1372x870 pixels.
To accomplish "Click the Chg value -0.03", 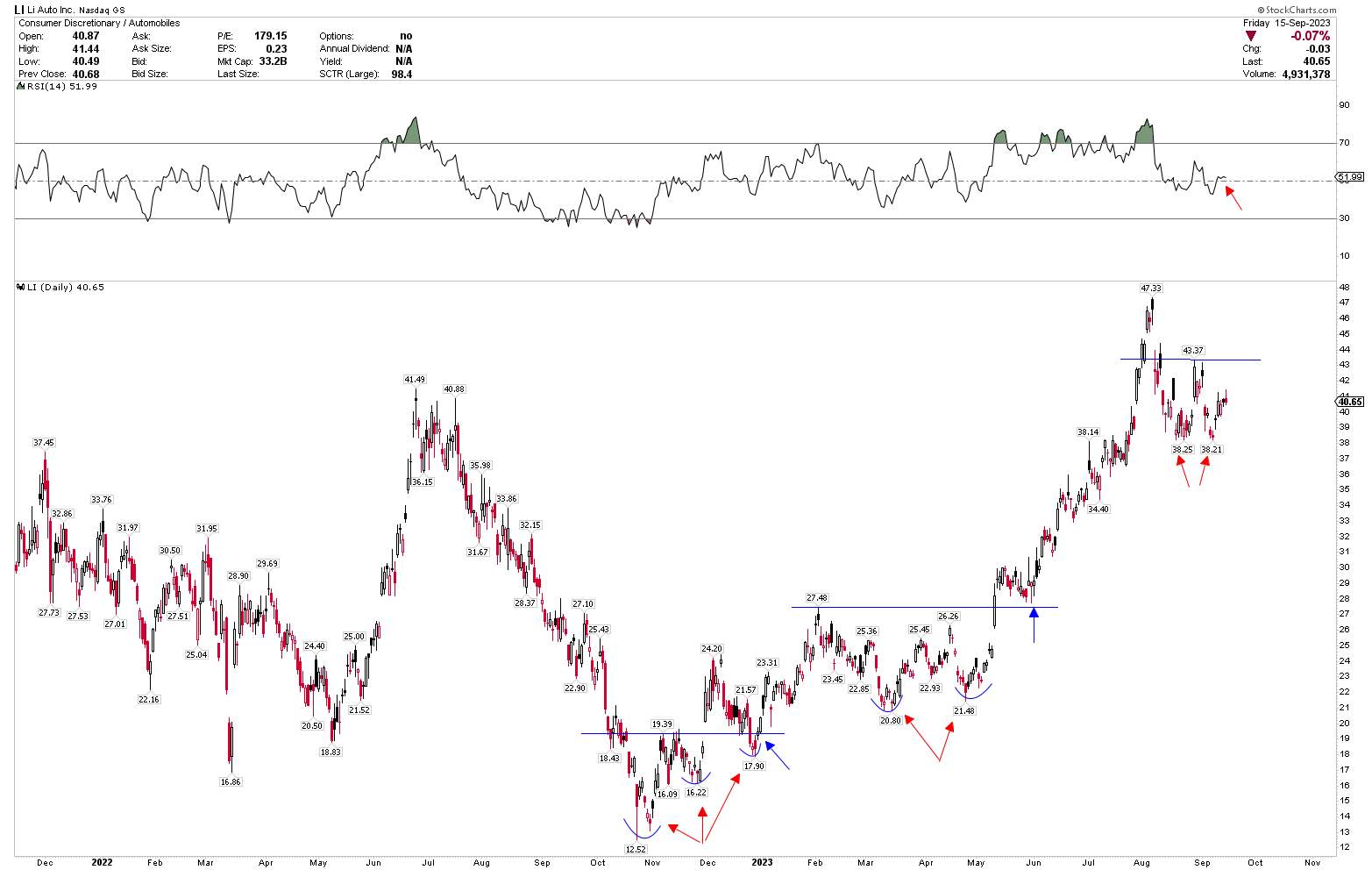I will click(x=1318, y=49).
